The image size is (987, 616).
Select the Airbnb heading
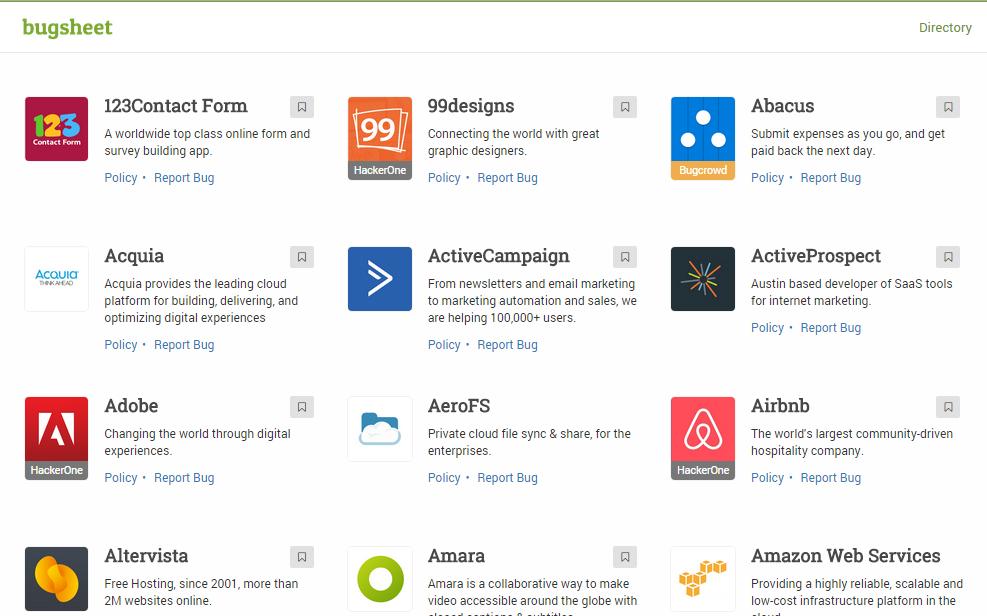[x=780, y=406]
